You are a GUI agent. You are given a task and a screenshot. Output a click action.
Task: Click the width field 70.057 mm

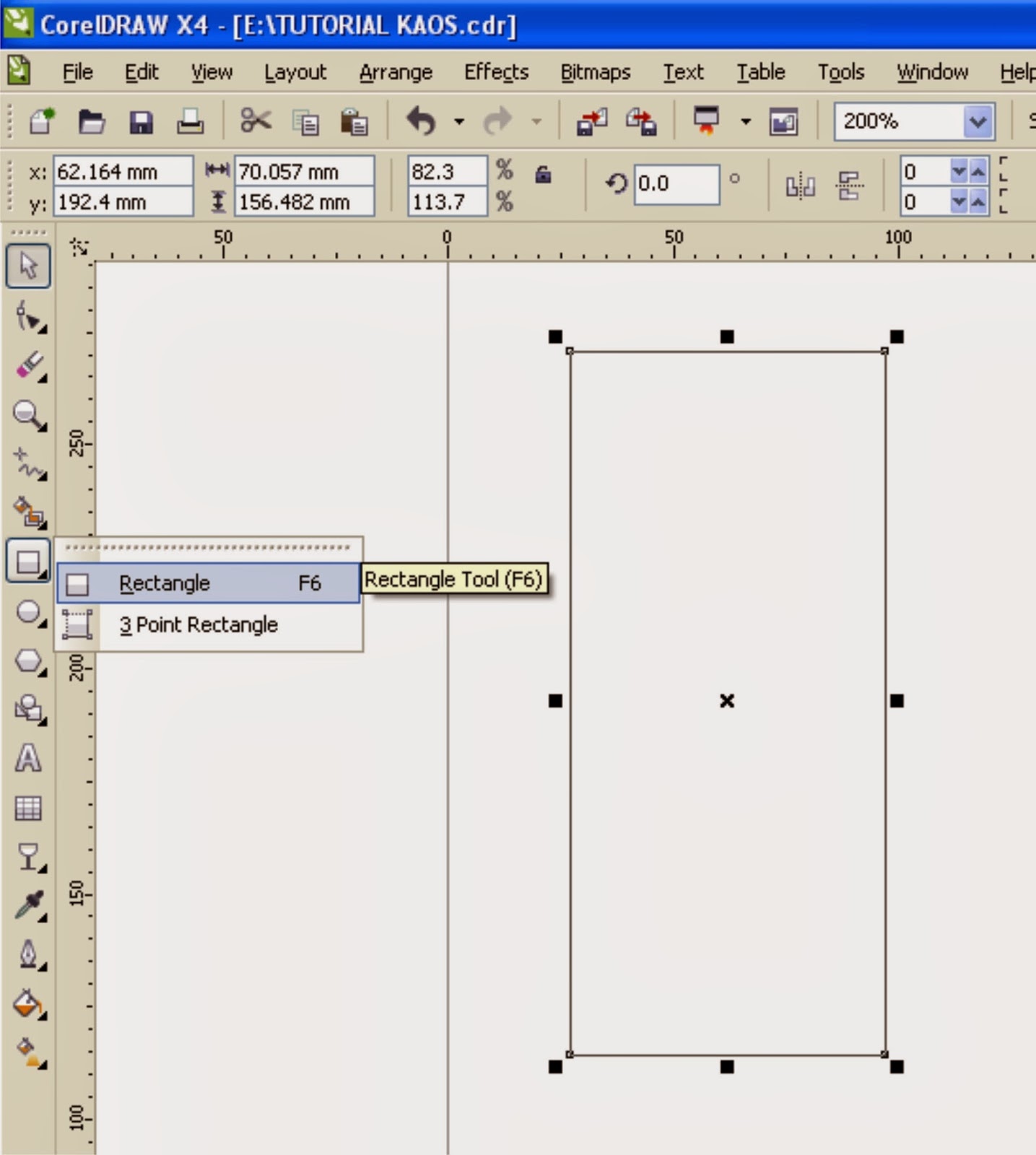(x=304, y=172)
